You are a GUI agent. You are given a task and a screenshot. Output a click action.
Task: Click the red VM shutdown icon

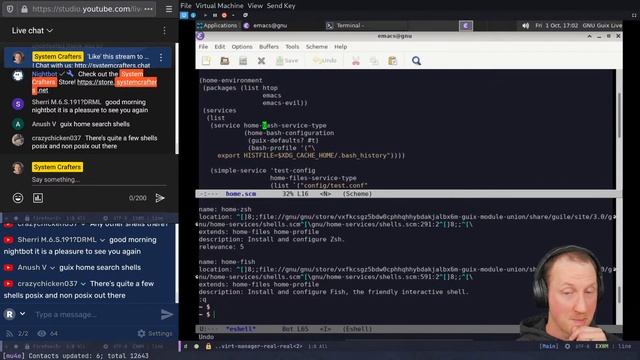[224, 15]
